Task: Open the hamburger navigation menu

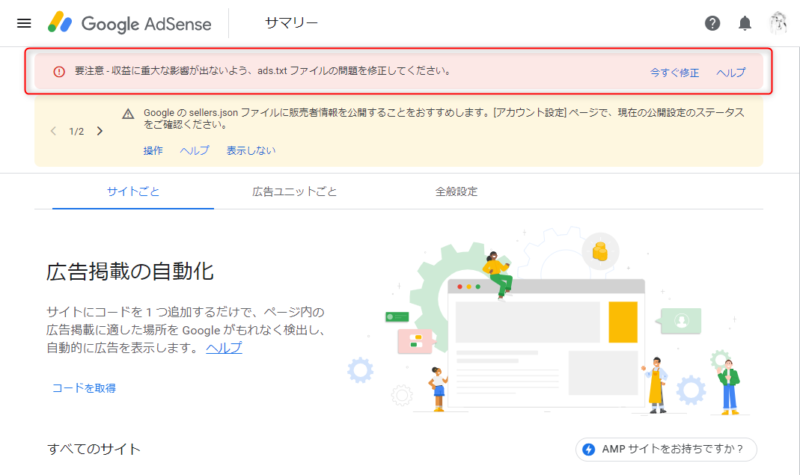Action: [24, 23]
